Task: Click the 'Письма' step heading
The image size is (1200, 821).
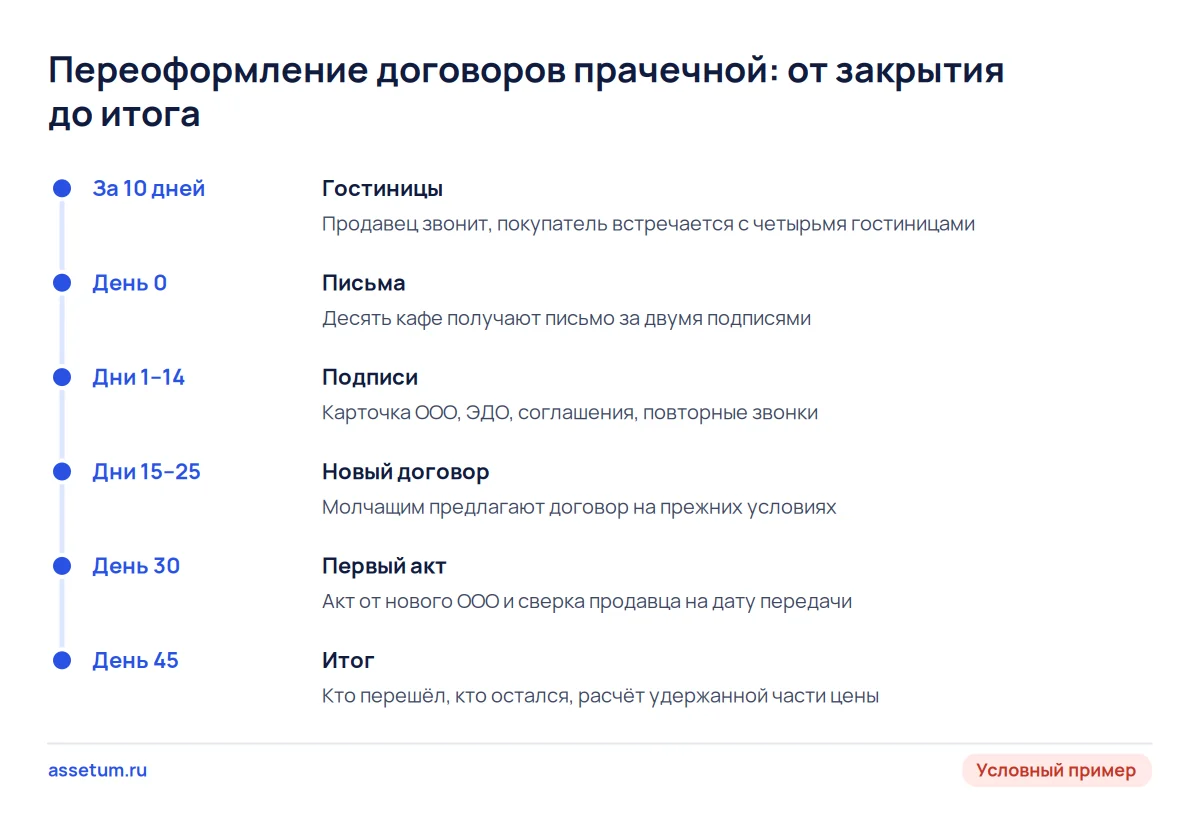Action: click(x=364, y=283)
